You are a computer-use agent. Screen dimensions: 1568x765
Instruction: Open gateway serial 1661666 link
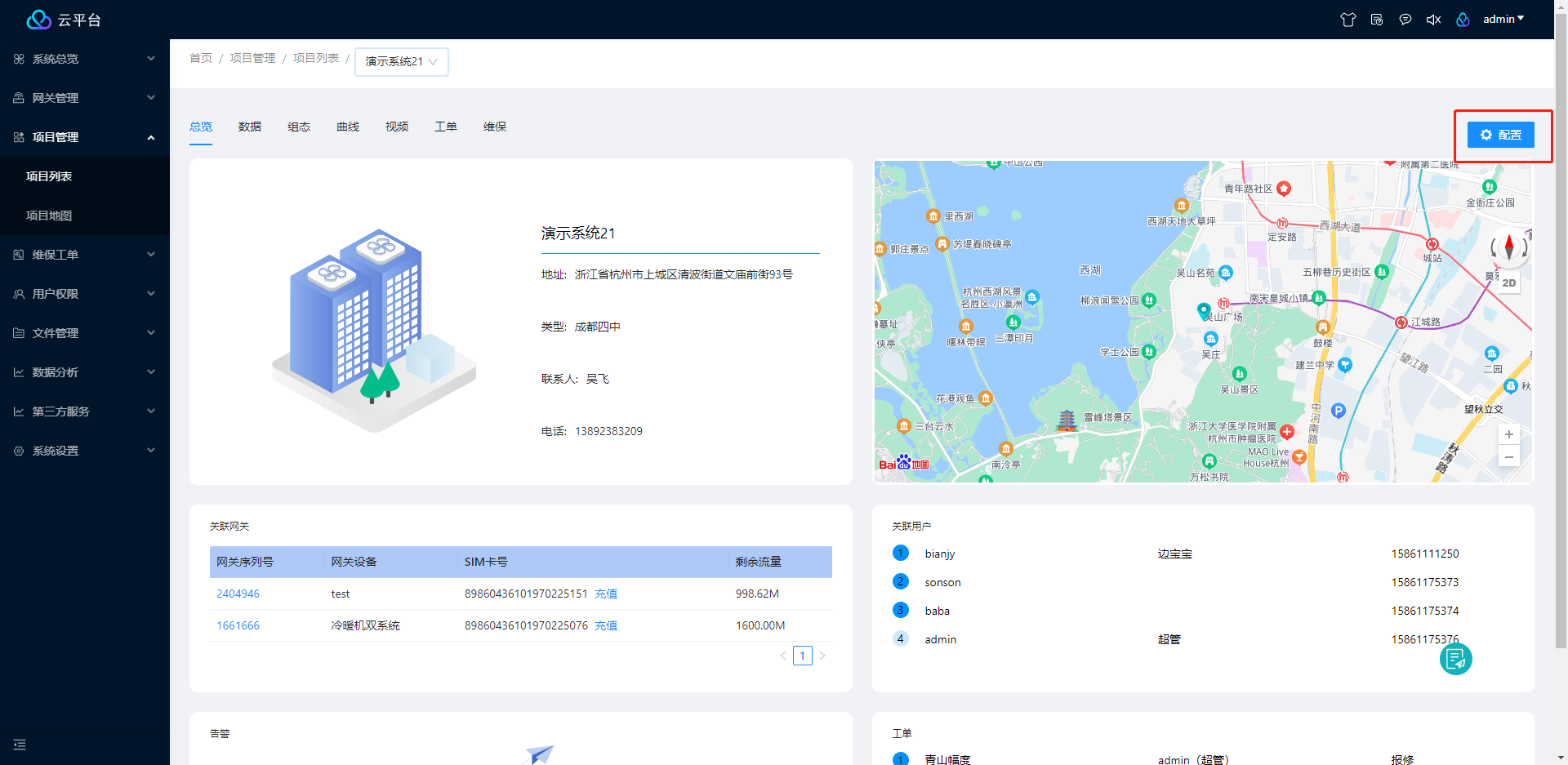coord(238,625)
